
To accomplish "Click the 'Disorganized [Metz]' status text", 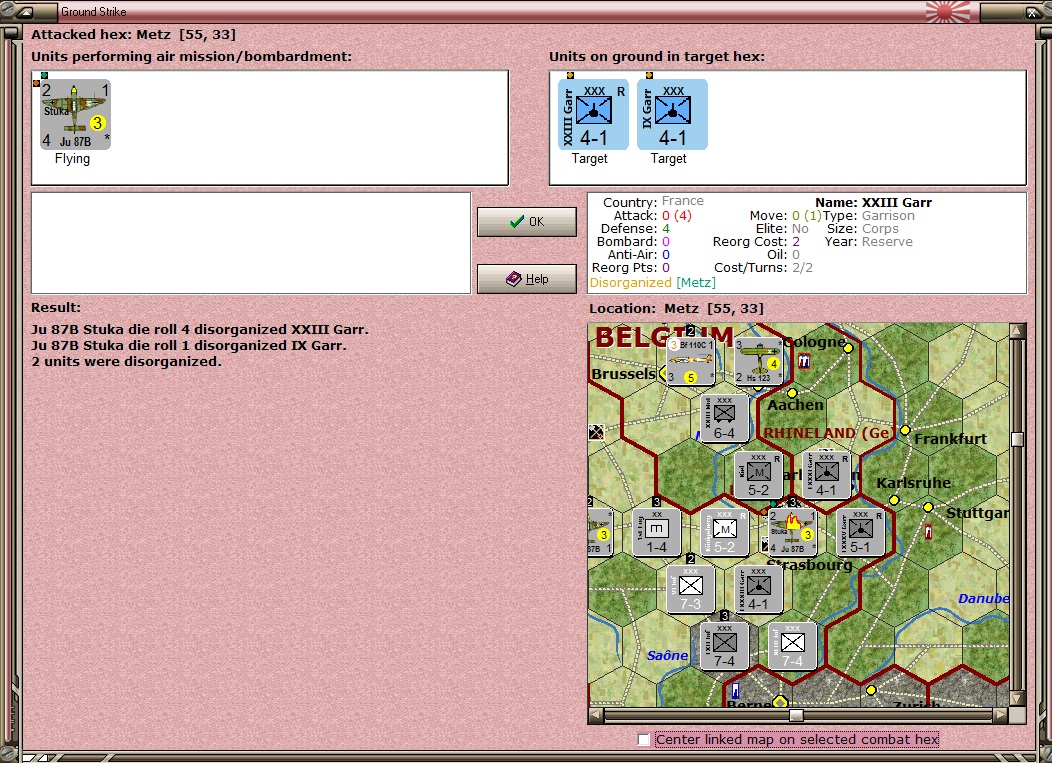I will [x=653, y=283].
